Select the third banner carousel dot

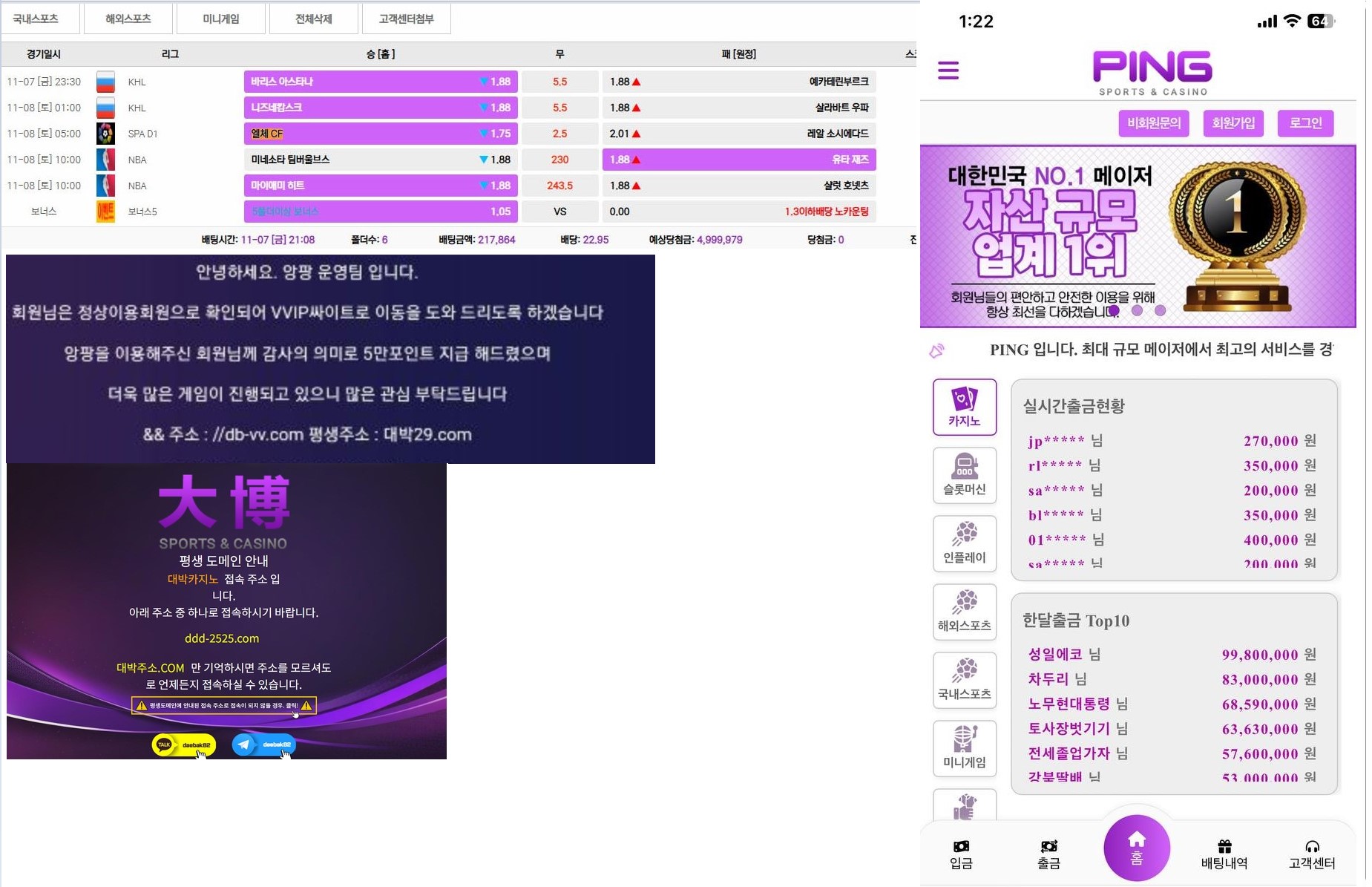click(x=1161, y=310)
